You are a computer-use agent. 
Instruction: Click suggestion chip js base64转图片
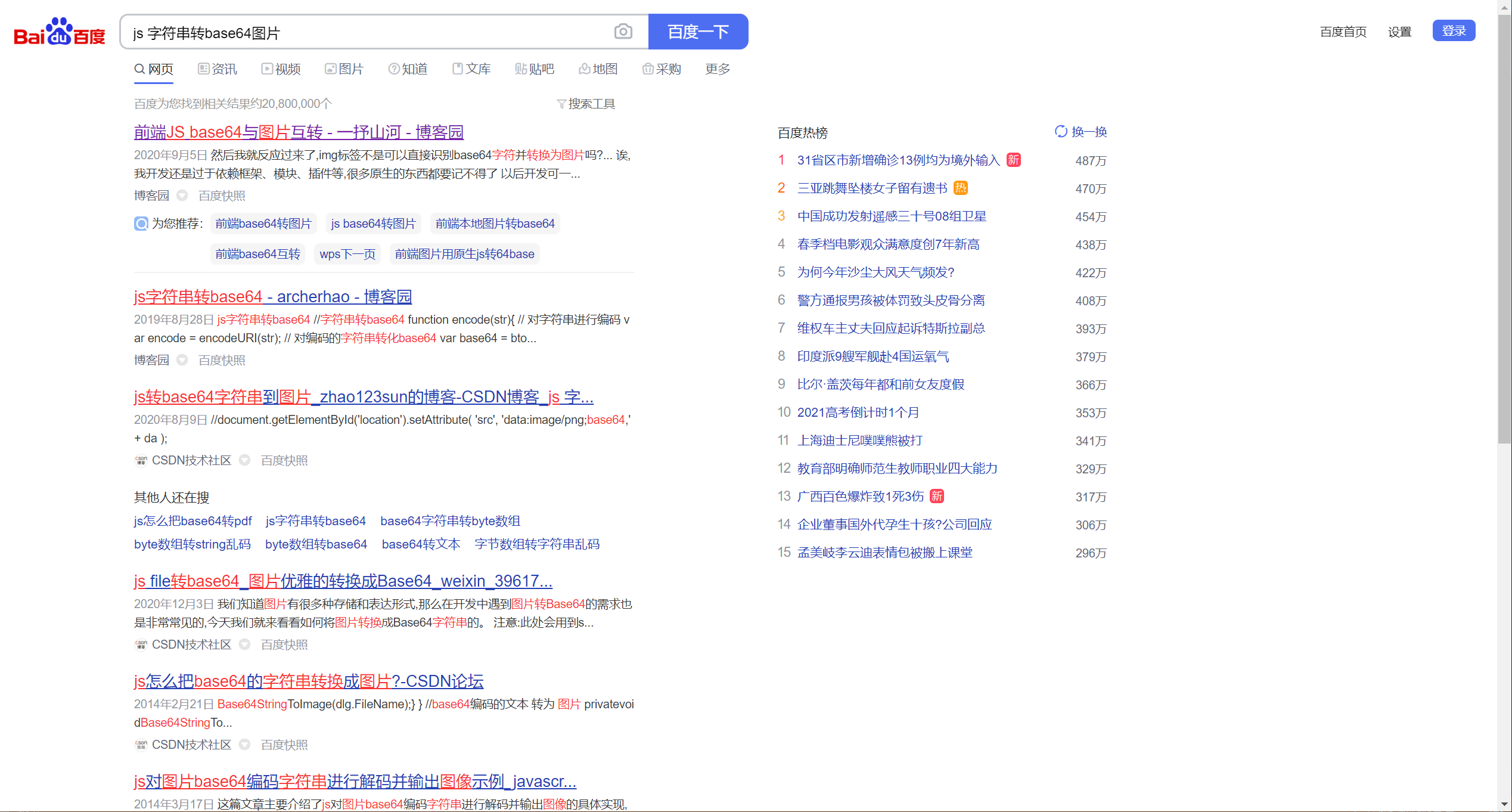point(373,224)
